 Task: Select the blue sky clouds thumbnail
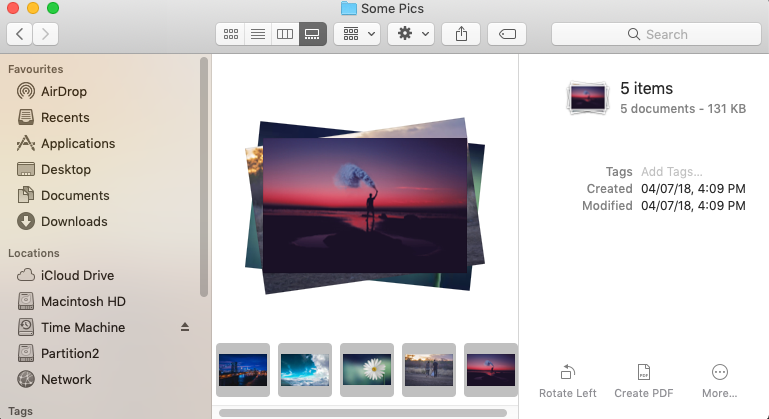tap(305, 370)
